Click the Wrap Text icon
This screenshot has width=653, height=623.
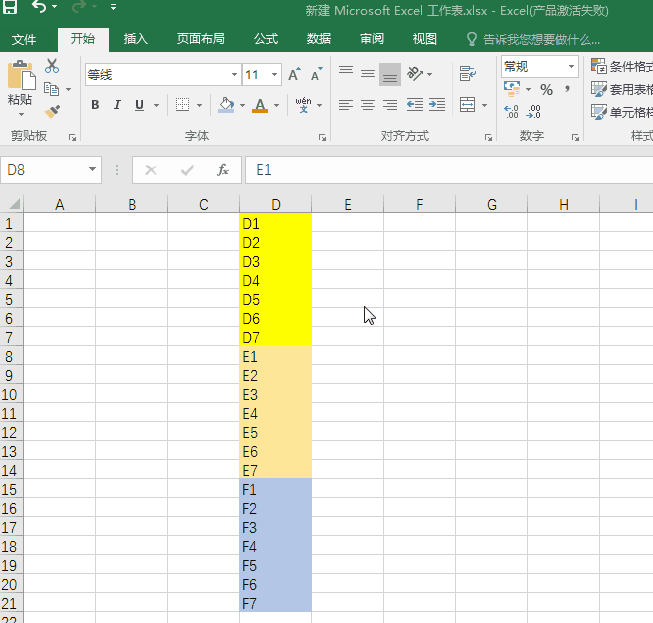pos(467,74)
